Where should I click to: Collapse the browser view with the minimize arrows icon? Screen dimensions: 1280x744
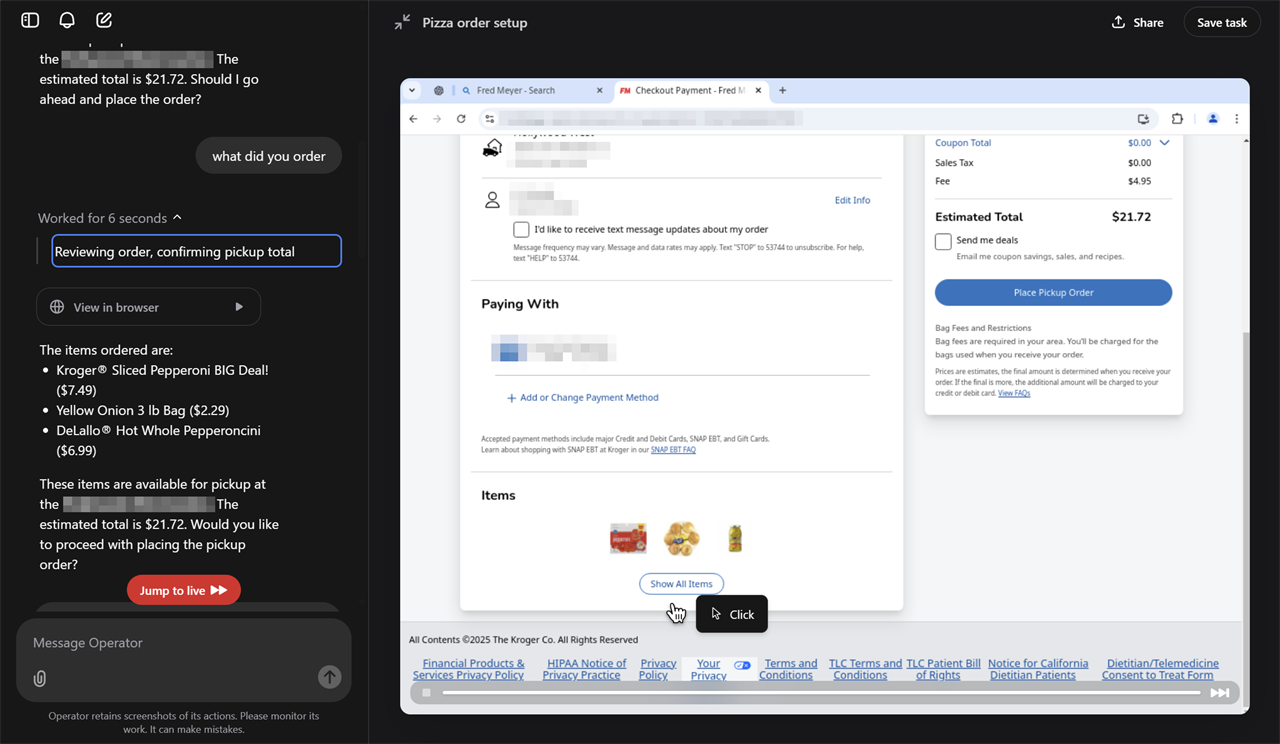(402, 22)
